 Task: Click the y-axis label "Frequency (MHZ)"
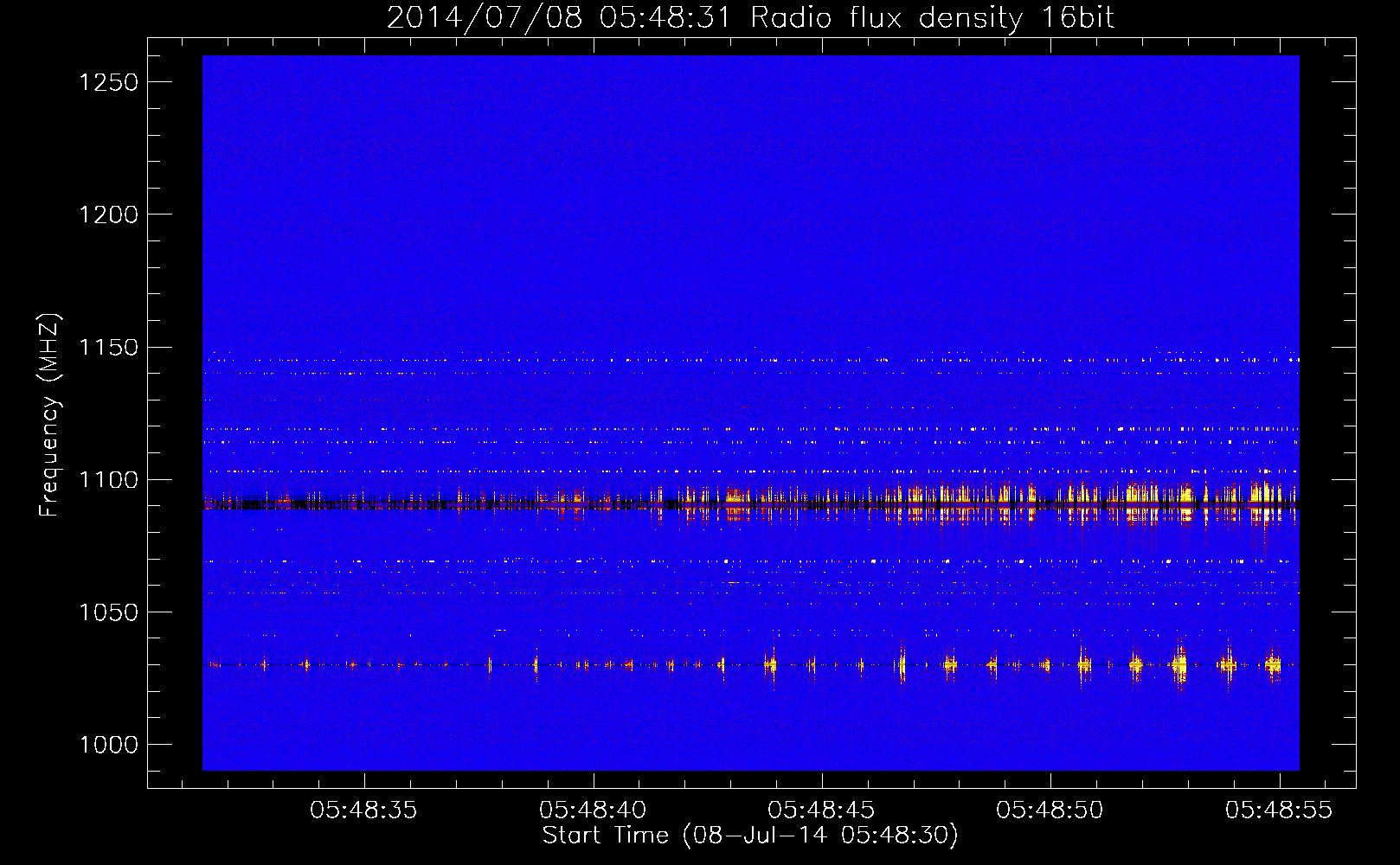click(50, 415)
